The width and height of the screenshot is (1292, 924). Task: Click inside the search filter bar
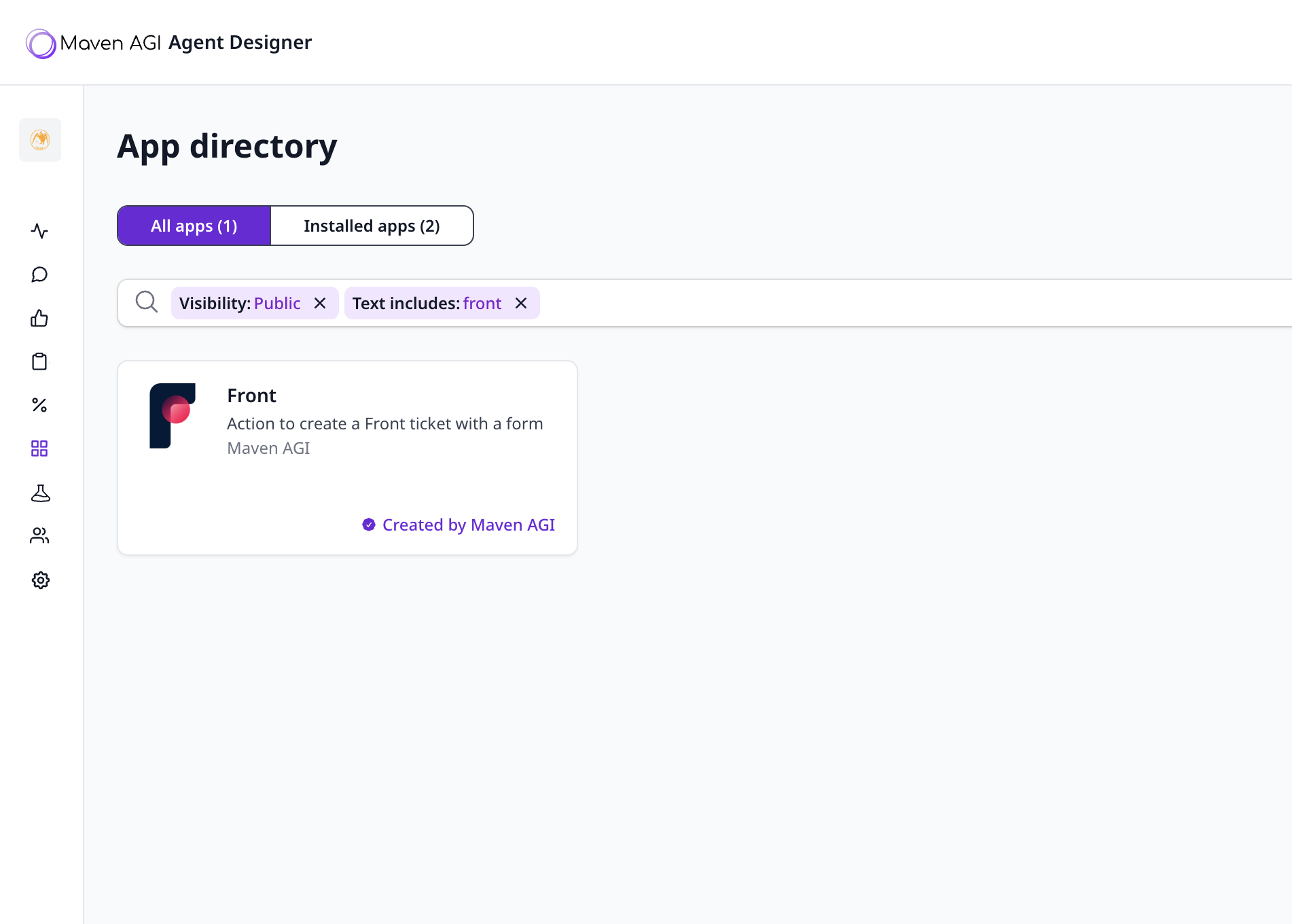[815, 303]
